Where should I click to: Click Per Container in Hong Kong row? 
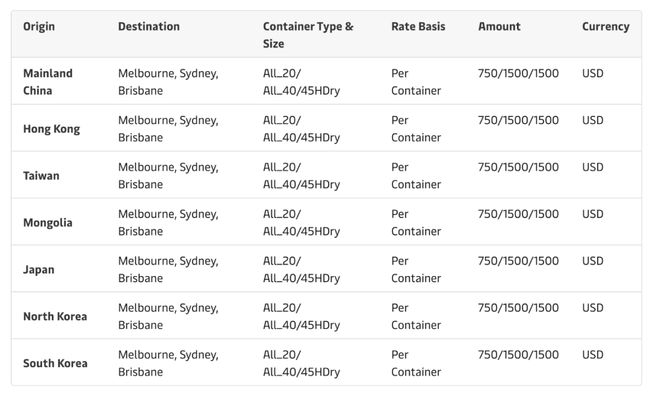pyautogui.click(x=416, y=129)
